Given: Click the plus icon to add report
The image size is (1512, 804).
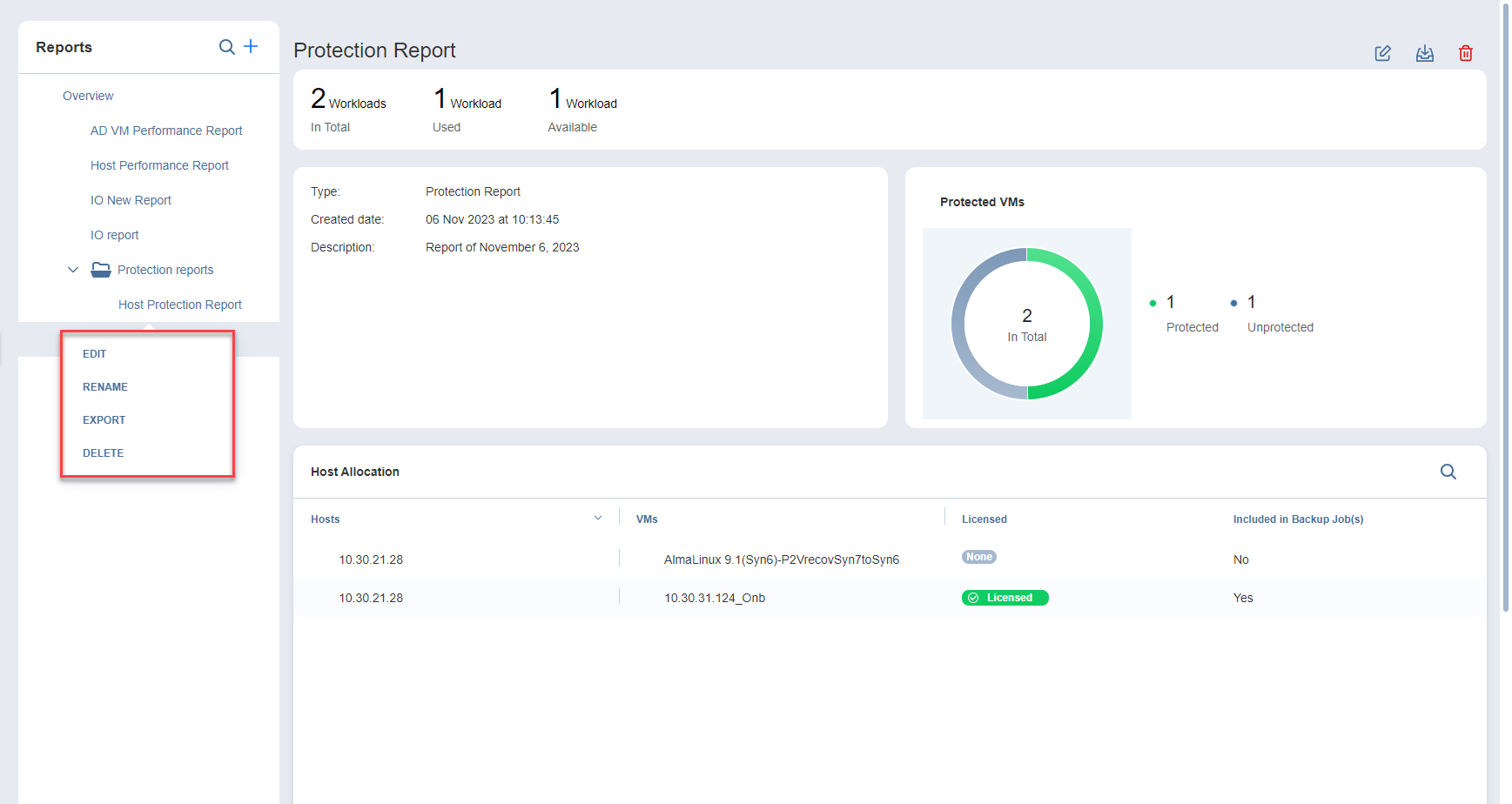Looking at the screenshot, I should 251,46.
